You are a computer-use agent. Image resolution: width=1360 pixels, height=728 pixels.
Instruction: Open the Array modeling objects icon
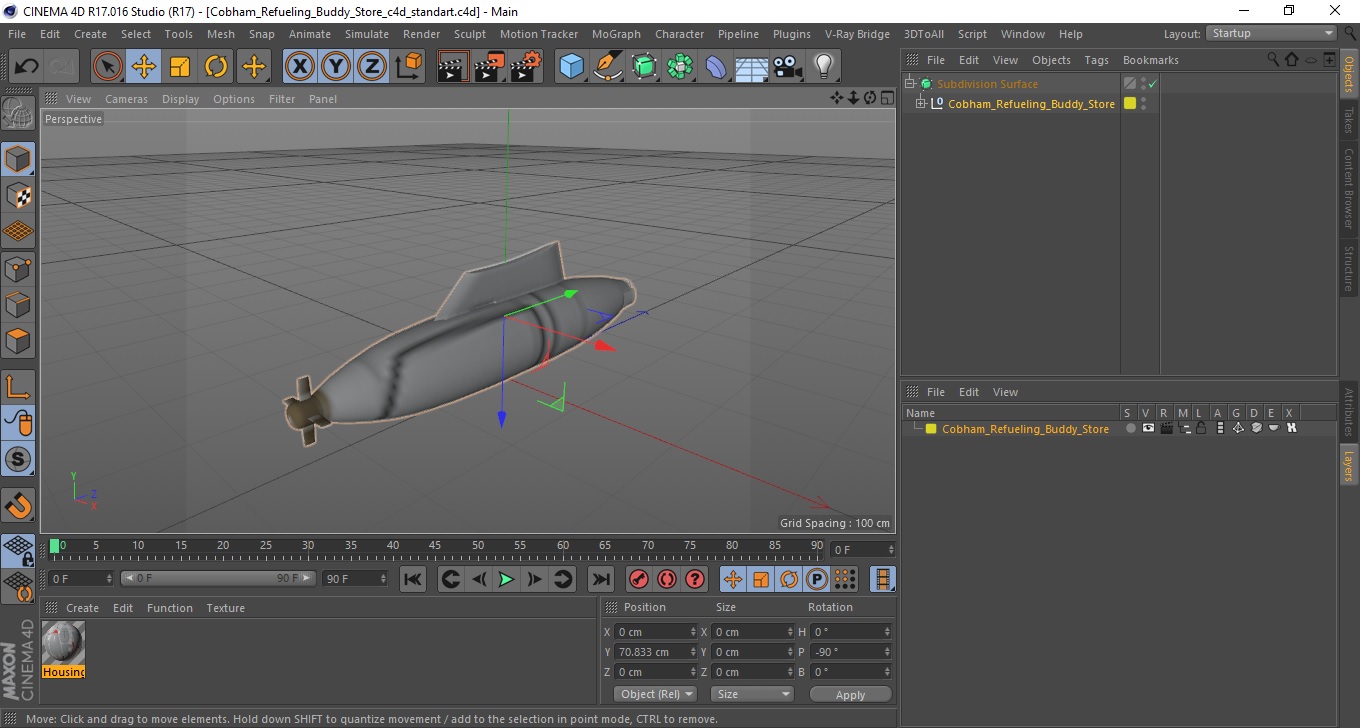[680, 67]
